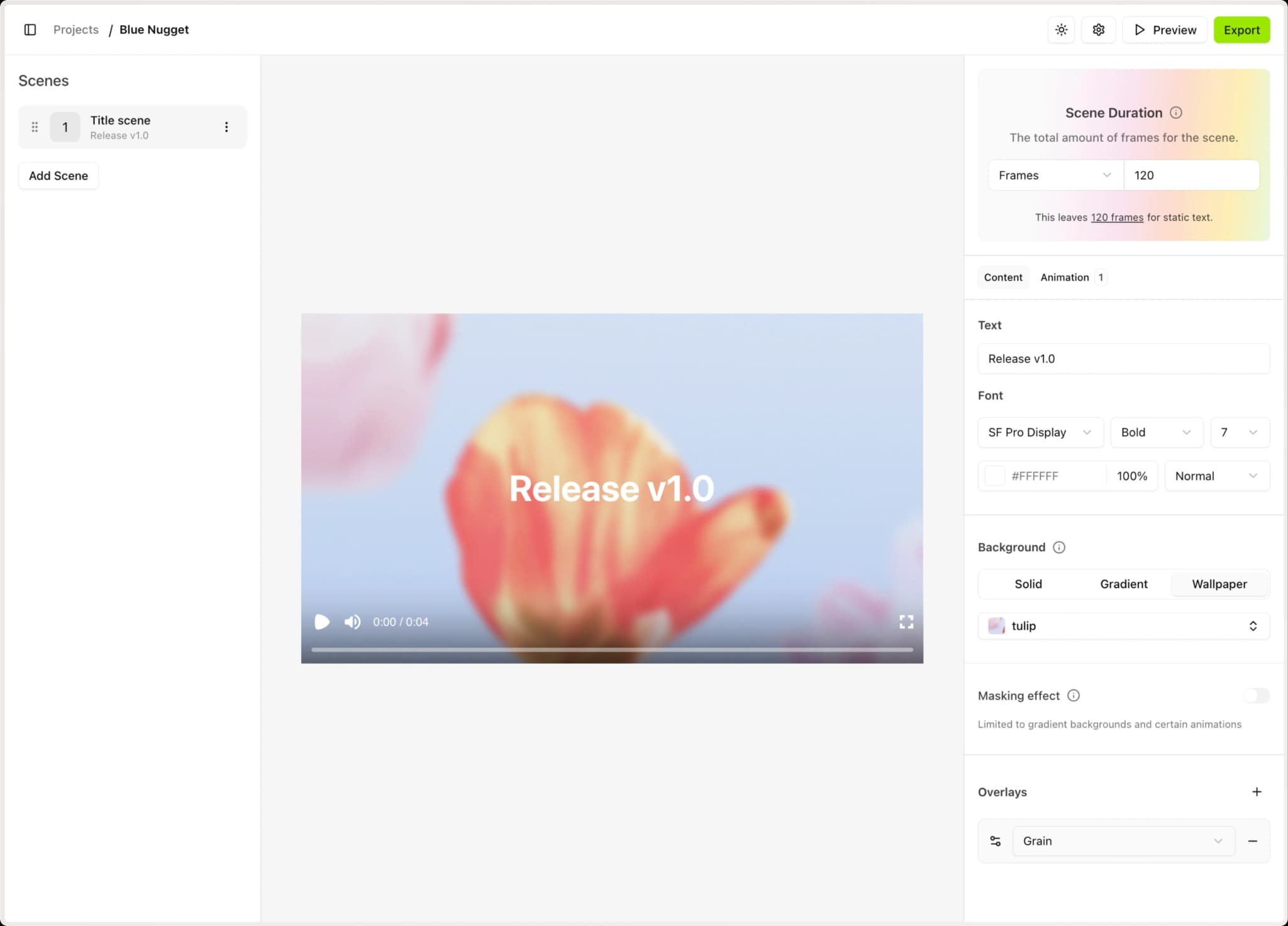Switch theme with the sun icon

click(x=1061, y=30)
